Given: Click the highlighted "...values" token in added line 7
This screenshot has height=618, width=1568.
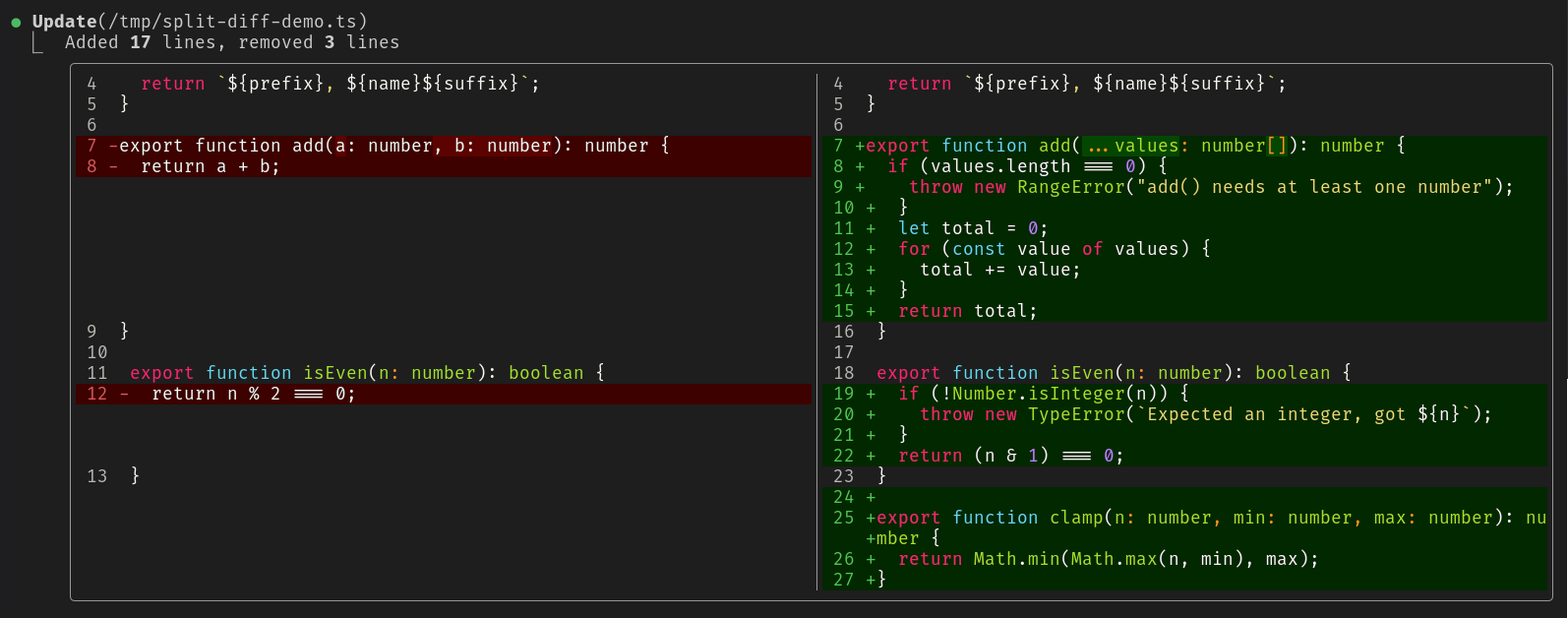Looking at the screenshot, I should point(1131,146).
